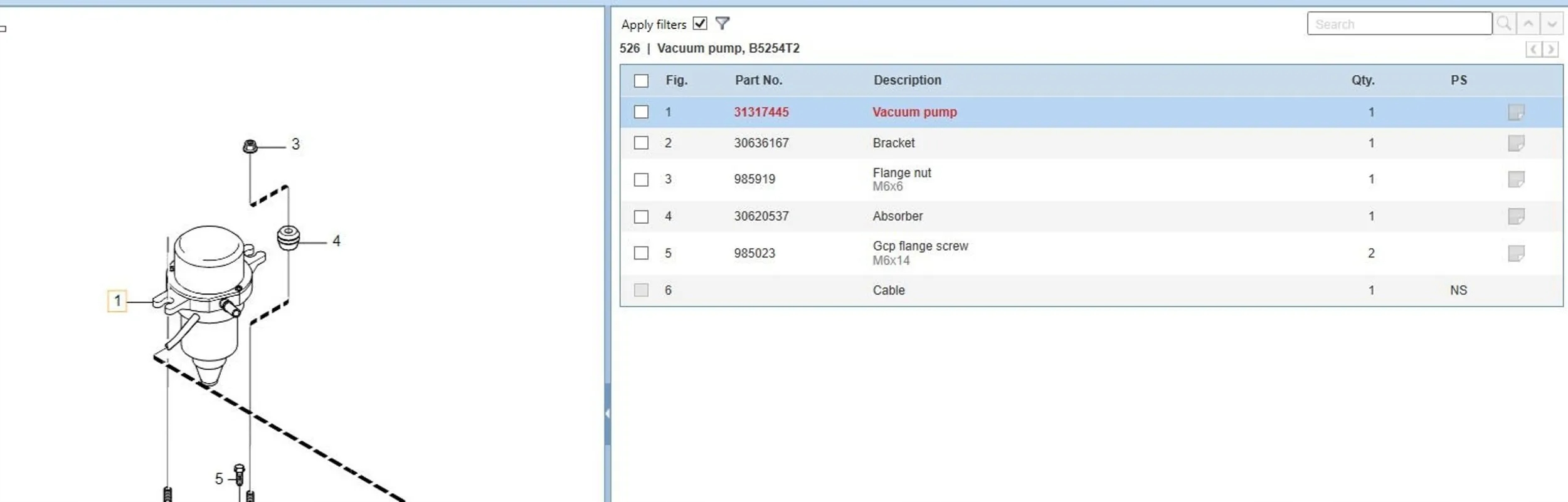Click into the Search input field
This screenshot has width=1568, height=502.
1399,24
